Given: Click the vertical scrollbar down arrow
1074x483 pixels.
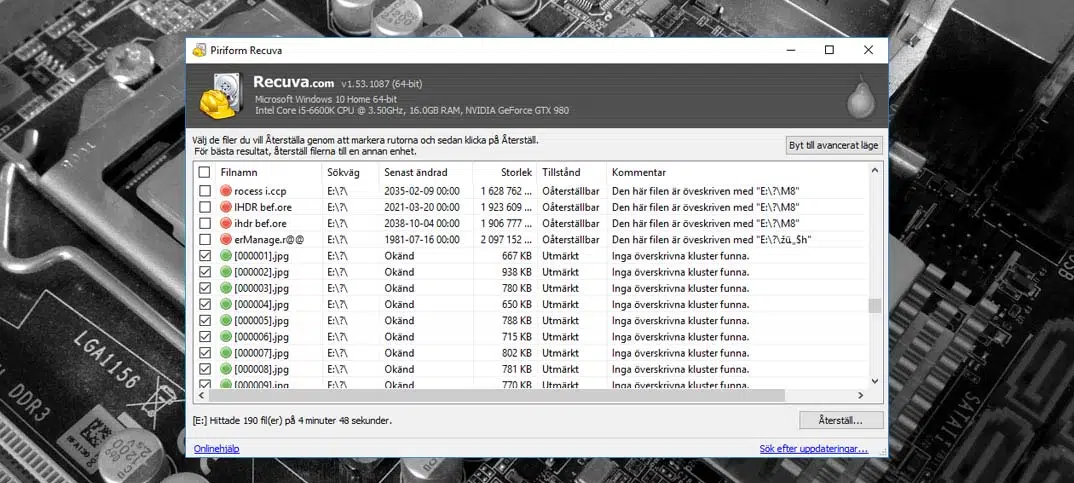Looking at the screenshot, I should click(x=875, y=381).
